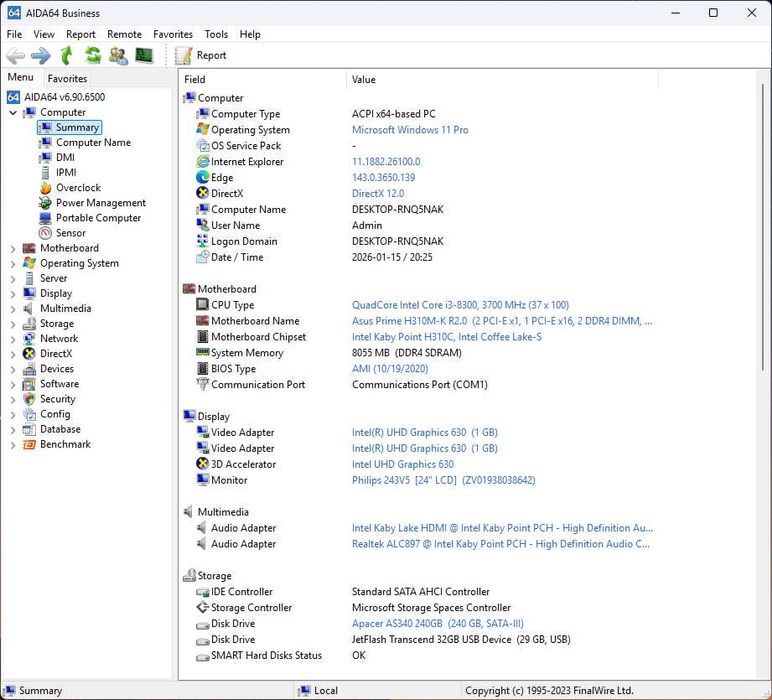Open the Remote menu

(x=125, y=34)
